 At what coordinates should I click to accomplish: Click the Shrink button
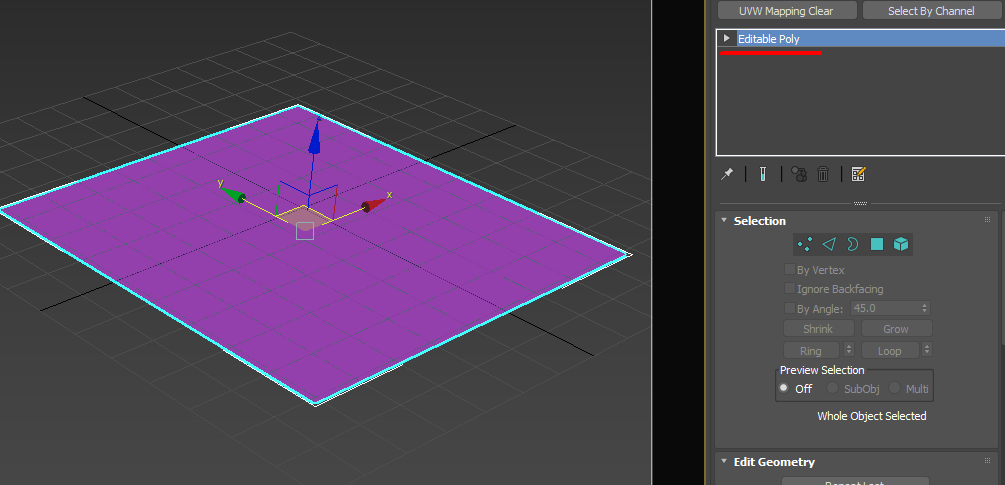click(818, 329)
